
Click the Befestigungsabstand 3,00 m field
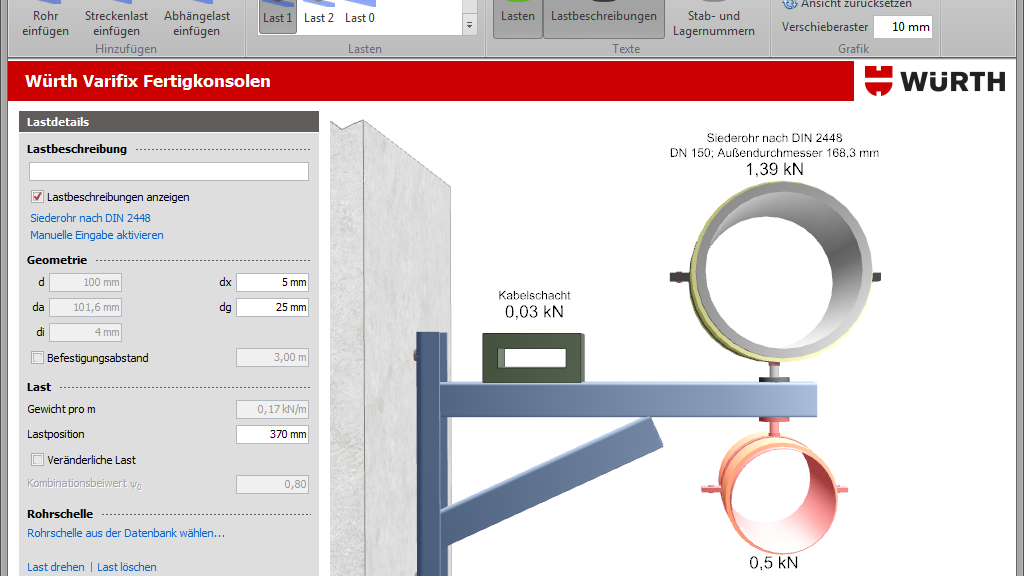click(x=272, y=357)
